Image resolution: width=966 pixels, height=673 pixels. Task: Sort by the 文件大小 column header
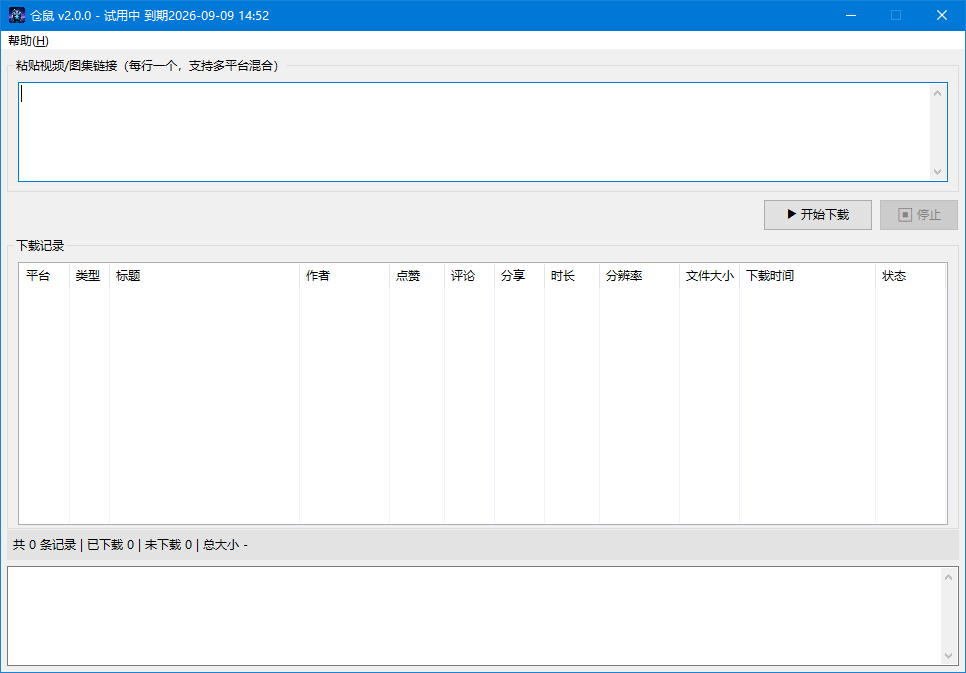(710, 276)
